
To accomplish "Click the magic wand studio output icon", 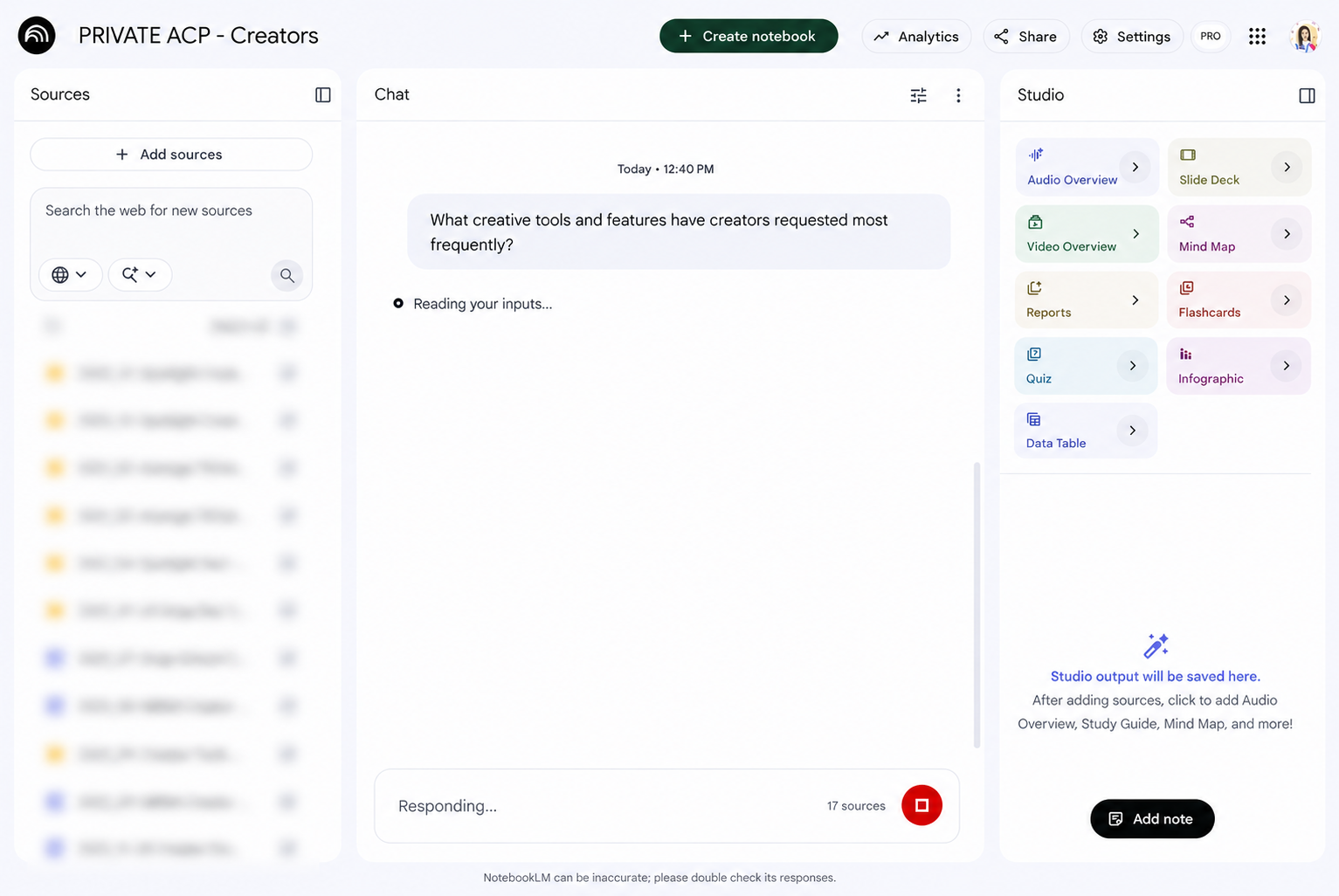I will click(1156, 645).
